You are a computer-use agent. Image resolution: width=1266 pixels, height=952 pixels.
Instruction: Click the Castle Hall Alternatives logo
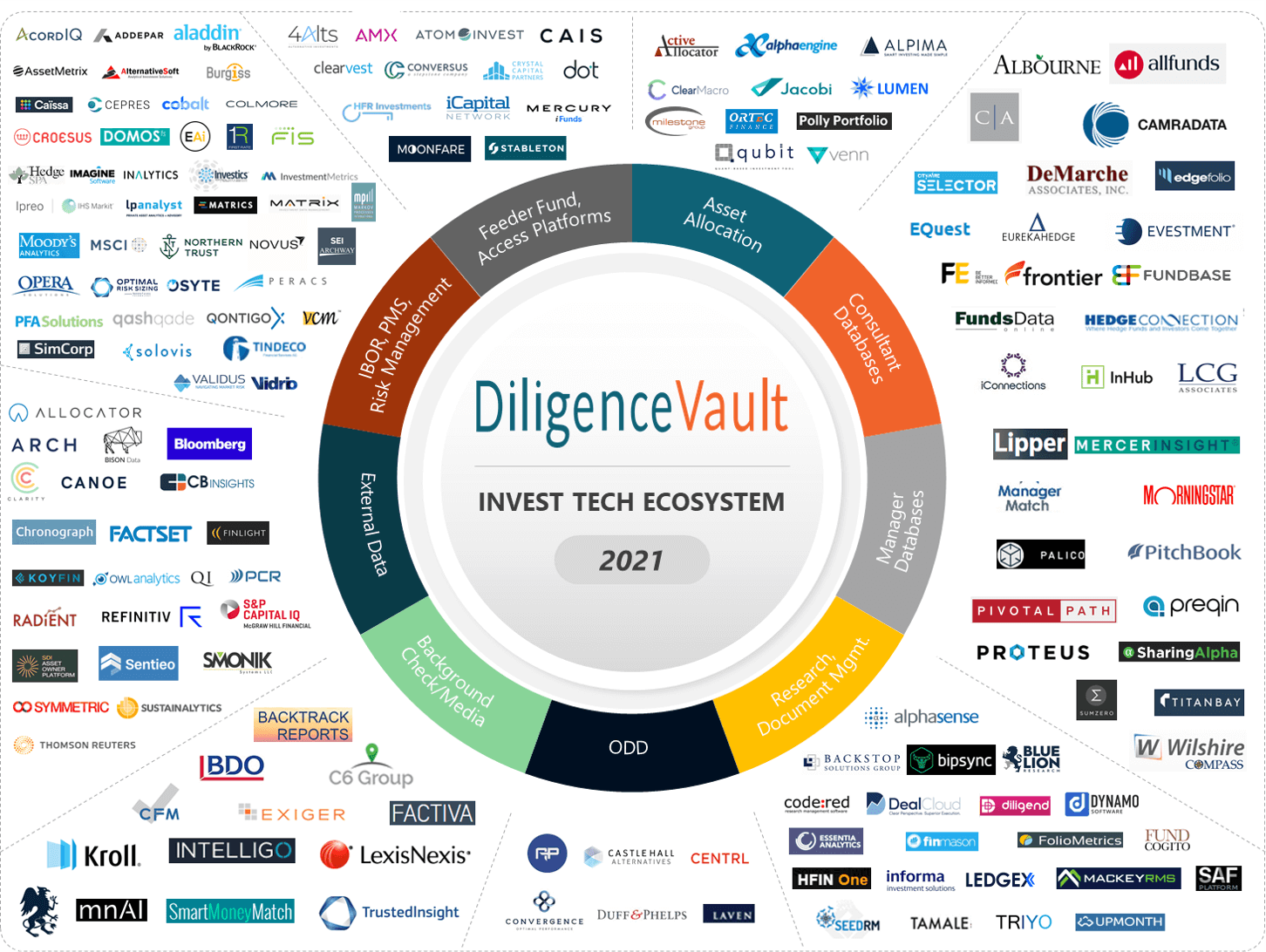[630, 856]
